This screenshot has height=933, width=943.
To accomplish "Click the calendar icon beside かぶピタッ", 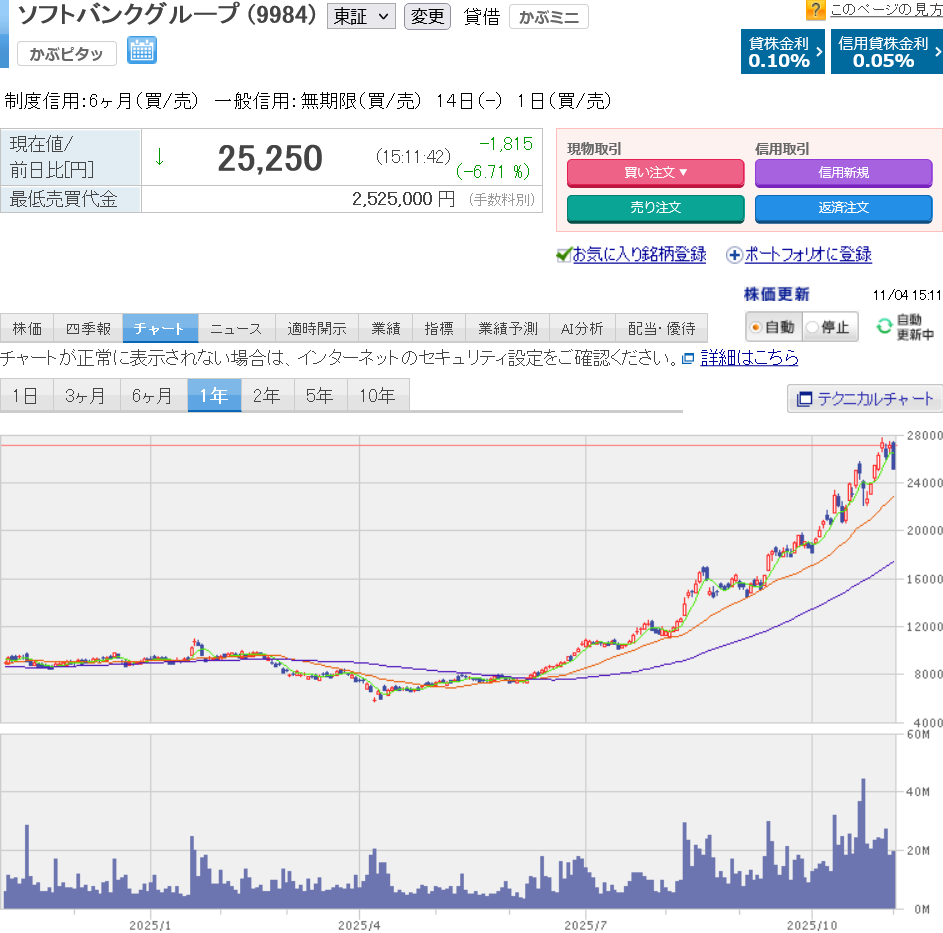I will coord(142,51).
